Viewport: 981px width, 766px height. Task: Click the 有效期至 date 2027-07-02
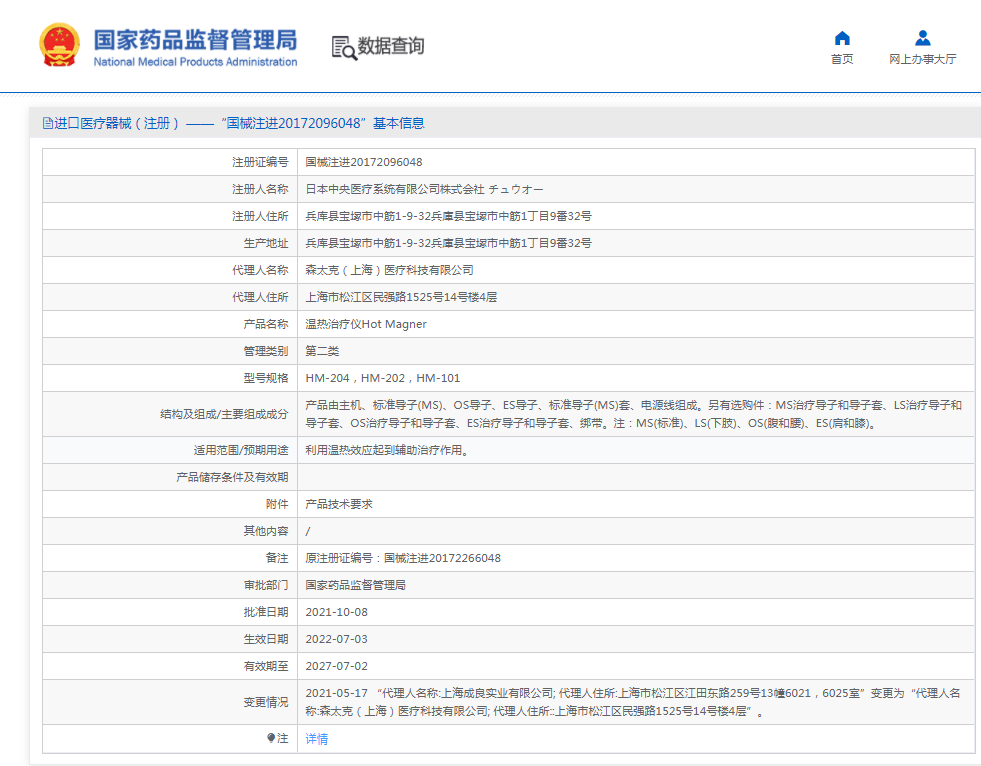pos(338,665)
